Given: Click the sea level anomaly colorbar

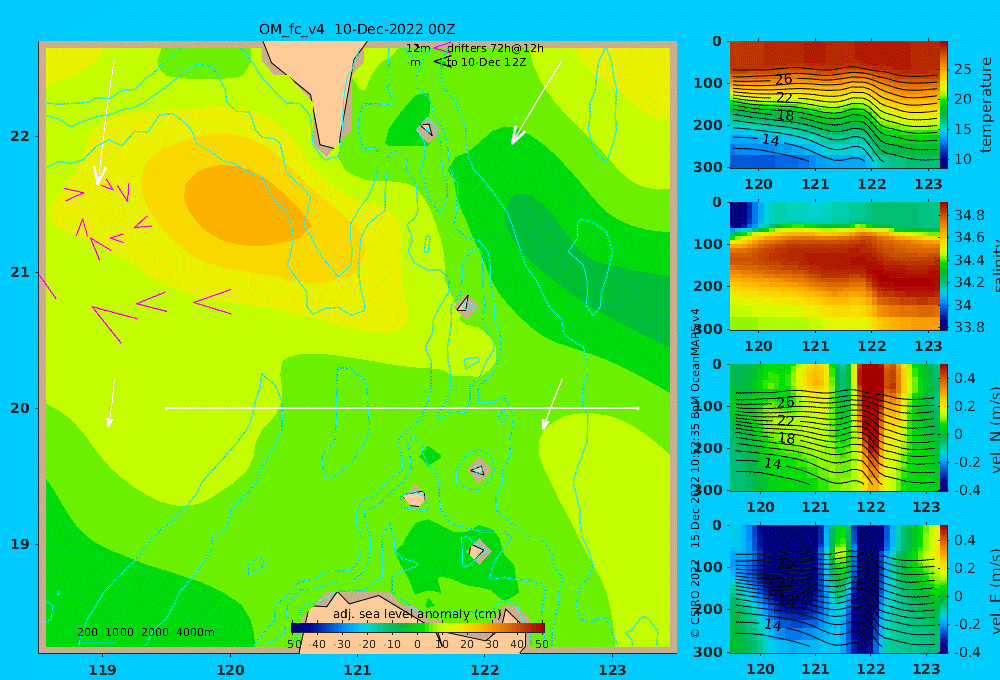Looking at the screenshot, I should tap(418, 628).
